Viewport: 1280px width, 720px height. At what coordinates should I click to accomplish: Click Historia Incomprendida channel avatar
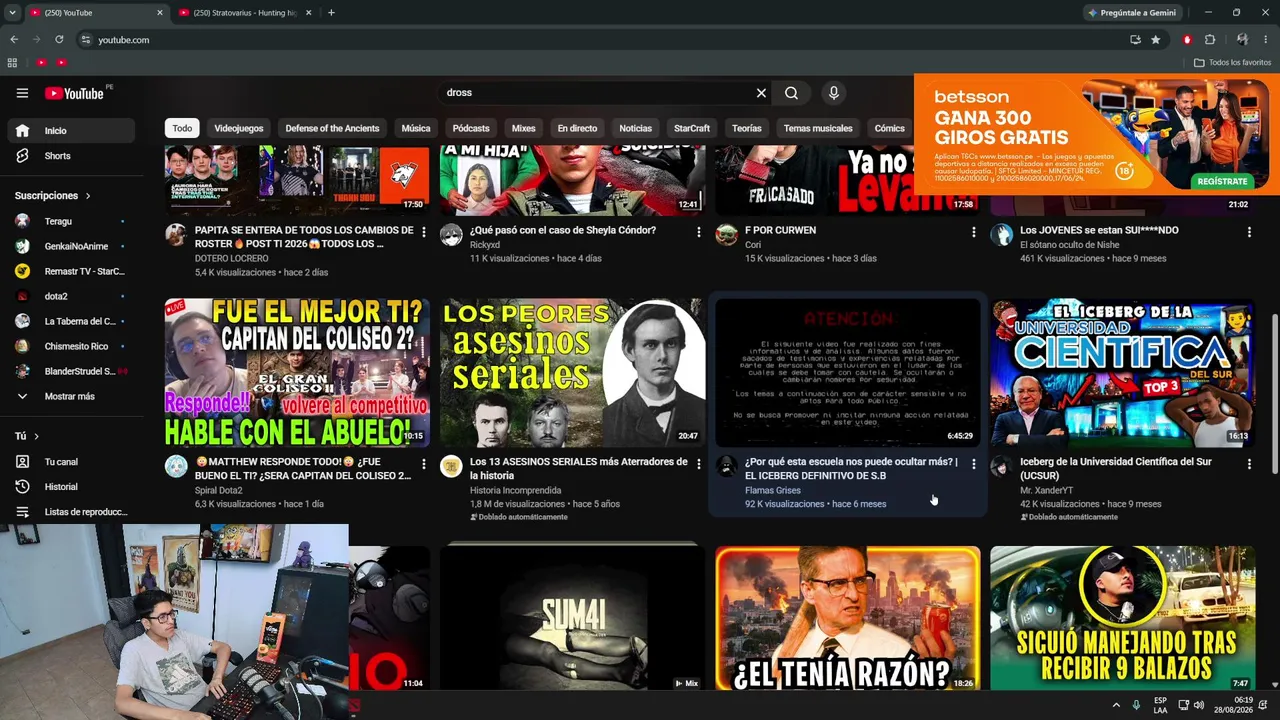tap(451, 467)
